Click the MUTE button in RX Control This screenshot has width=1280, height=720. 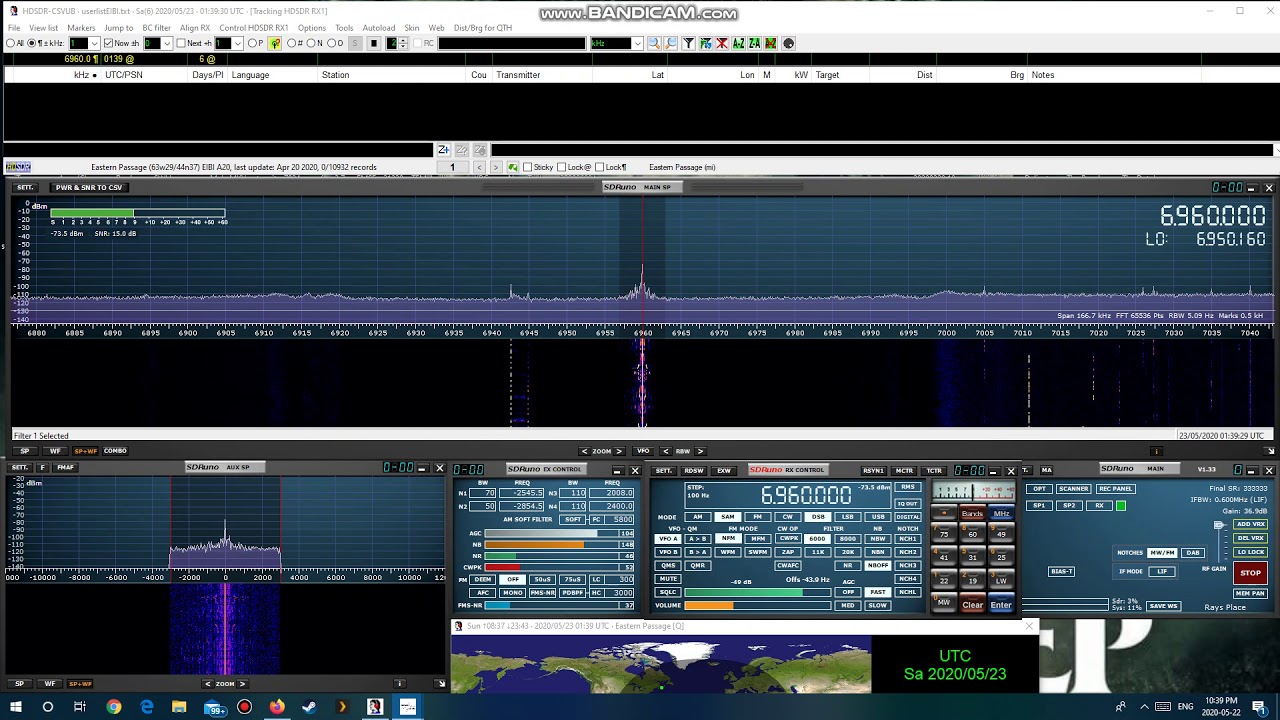click(x=668, y=579)
